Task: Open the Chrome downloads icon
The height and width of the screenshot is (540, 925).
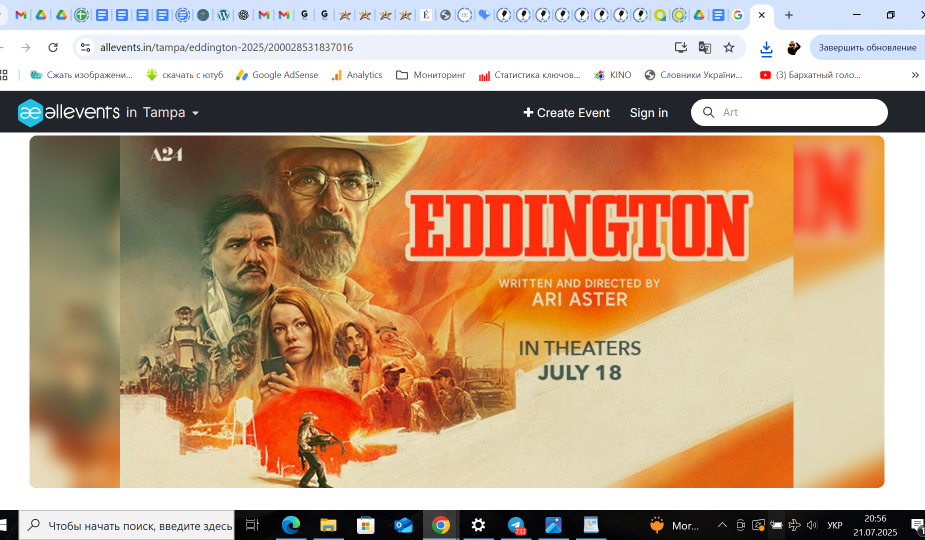Action: (766, 48)
